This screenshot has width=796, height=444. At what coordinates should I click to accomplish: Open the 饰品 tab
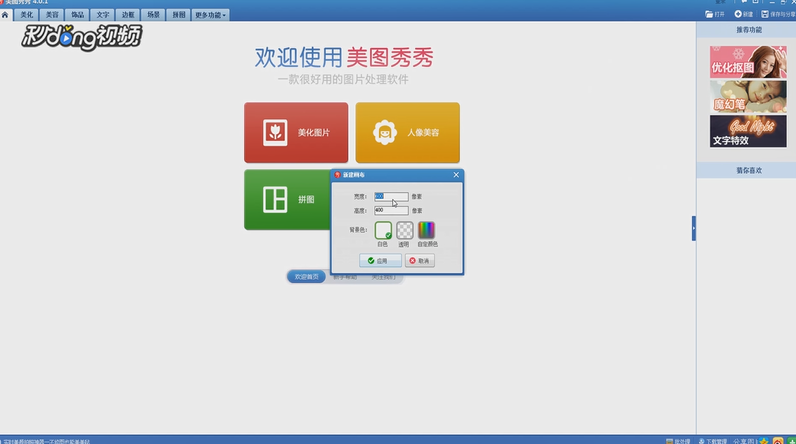click(77, 15)
